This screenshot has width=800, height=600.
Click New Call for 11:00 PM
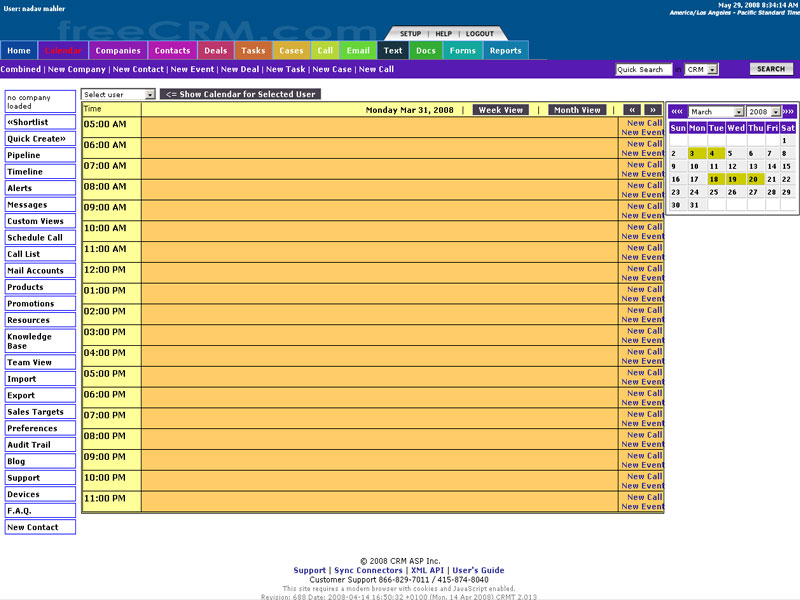tap(645, 497)
